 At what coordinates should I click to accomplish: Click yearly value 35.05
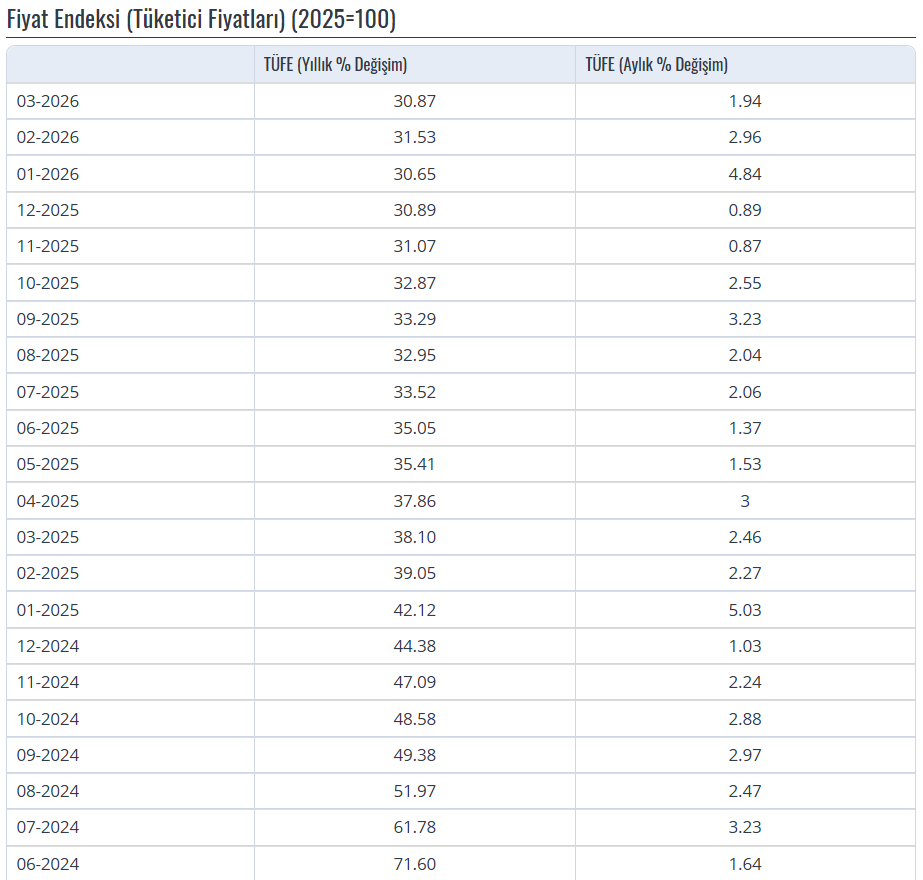pos(414,428)
